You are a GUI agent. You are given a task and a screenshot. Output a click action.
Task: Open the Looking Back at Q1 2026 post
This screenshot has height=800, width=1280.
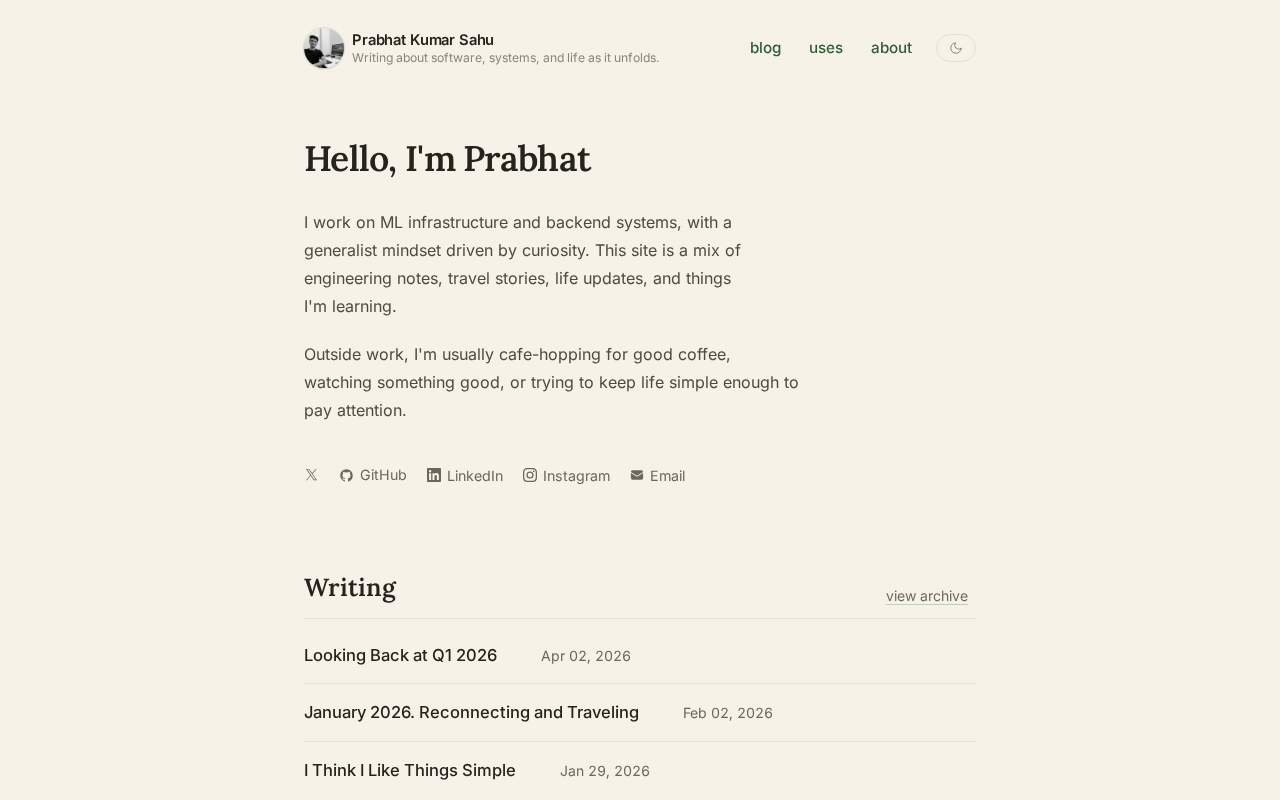point(400,655)
